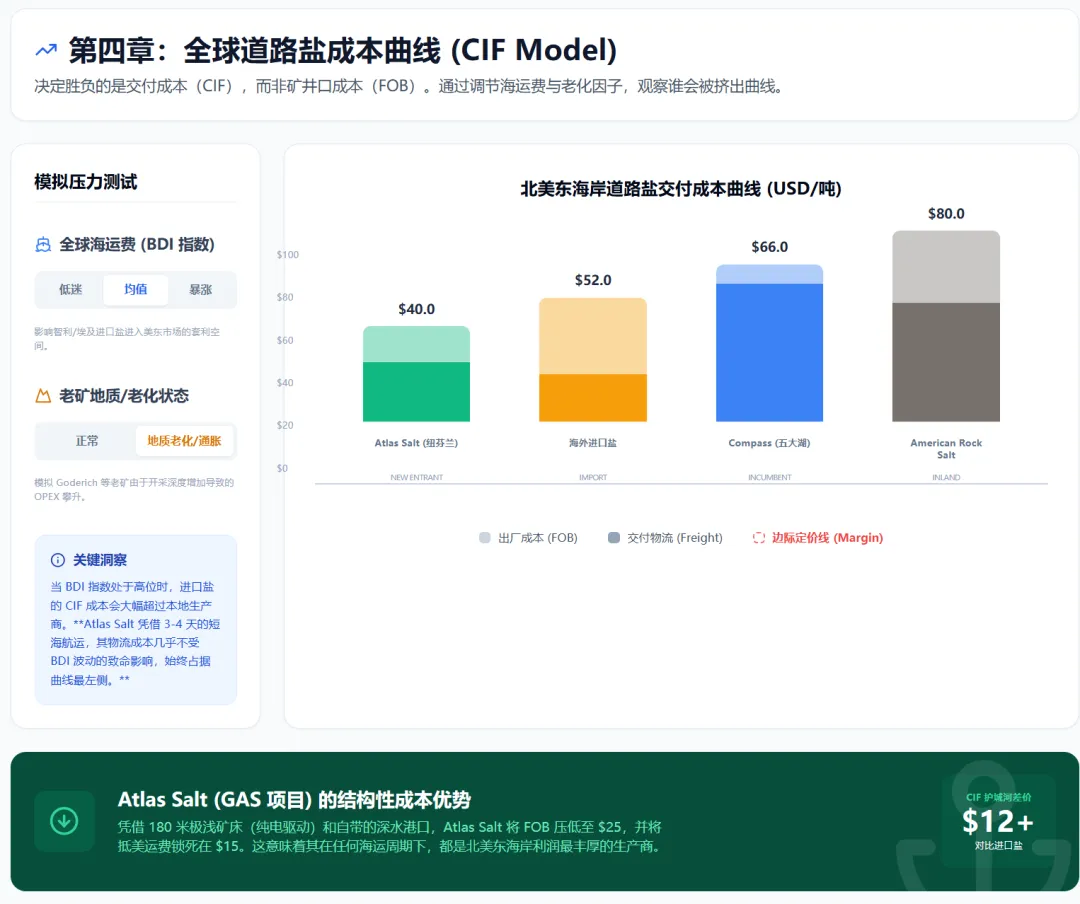Select 均值 freight level
The width and height of the screenshot is (1080, 904).
pos(136,289)
